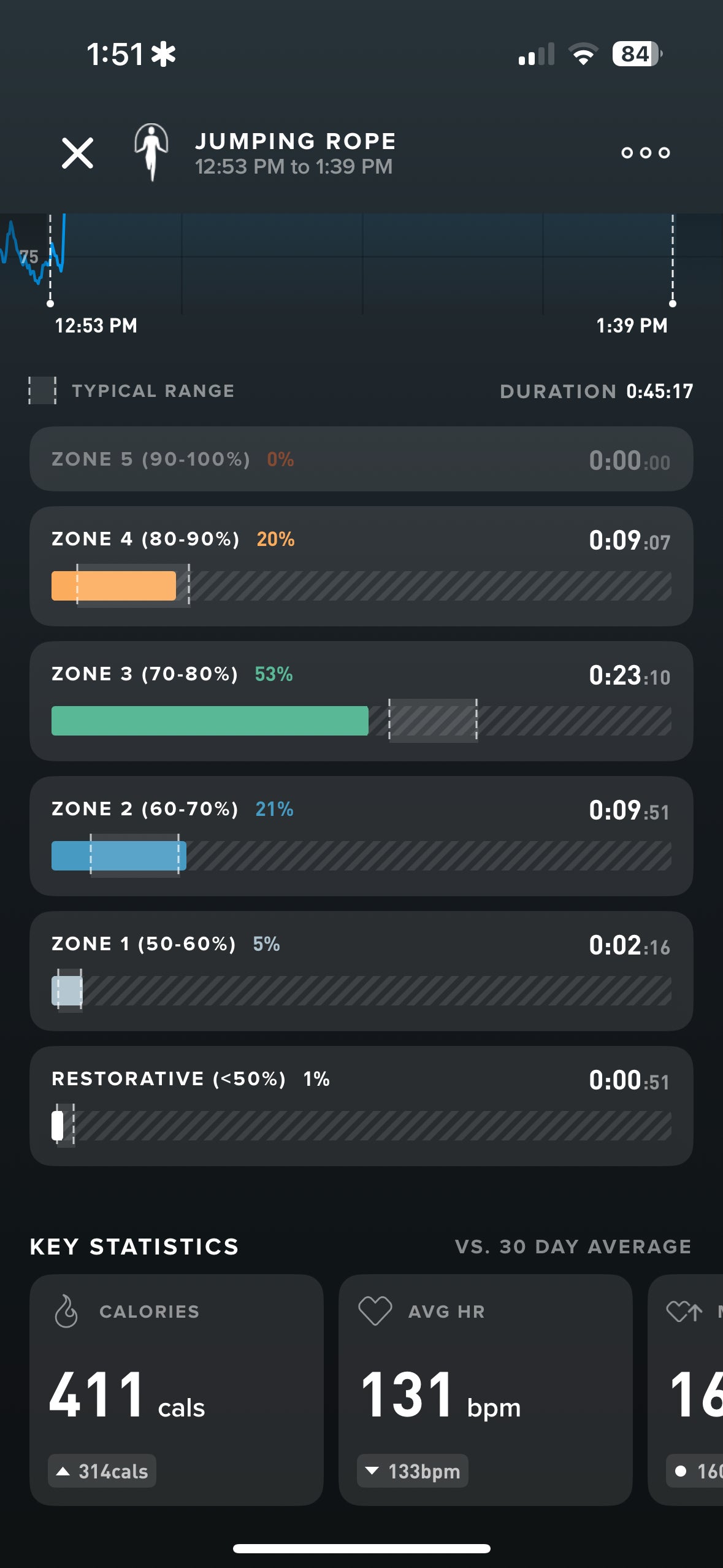Screen dimensions: 723x1568
Task: Tap the 1:39 PM end time marker
Action: pos(632,325)
